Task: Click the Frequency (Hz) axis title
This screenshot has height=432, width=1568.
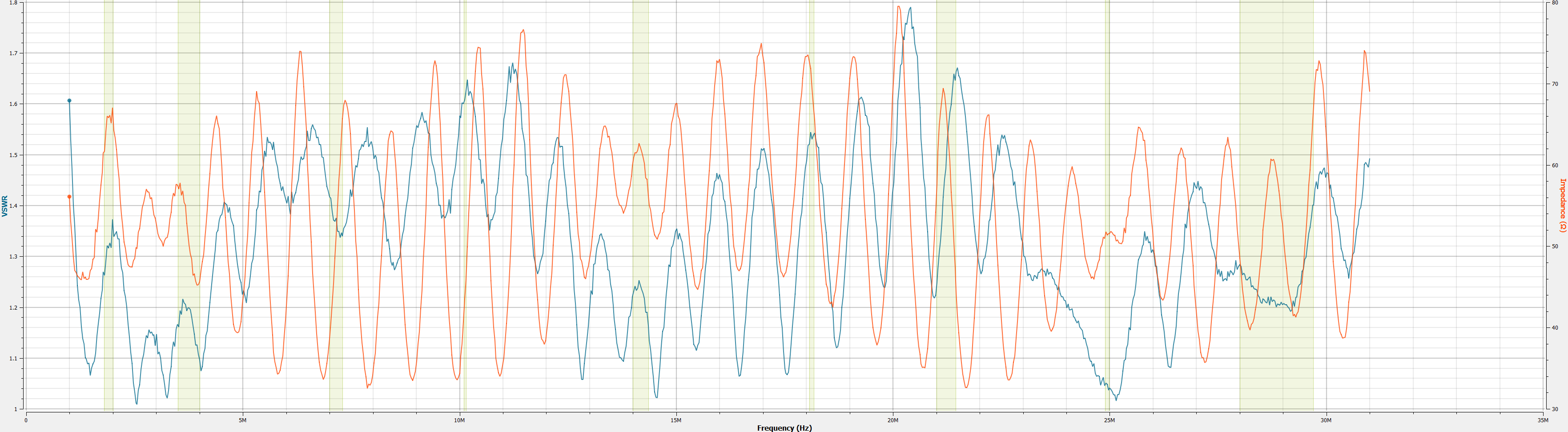Action: [784, 428]
